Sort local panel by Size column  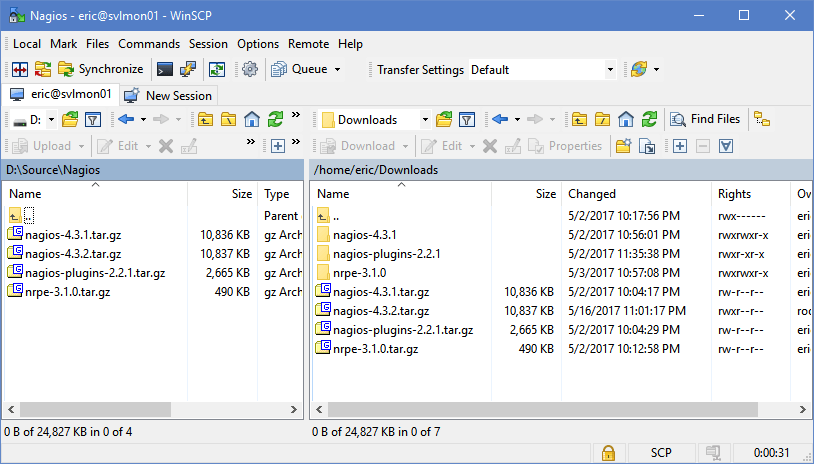222,194
